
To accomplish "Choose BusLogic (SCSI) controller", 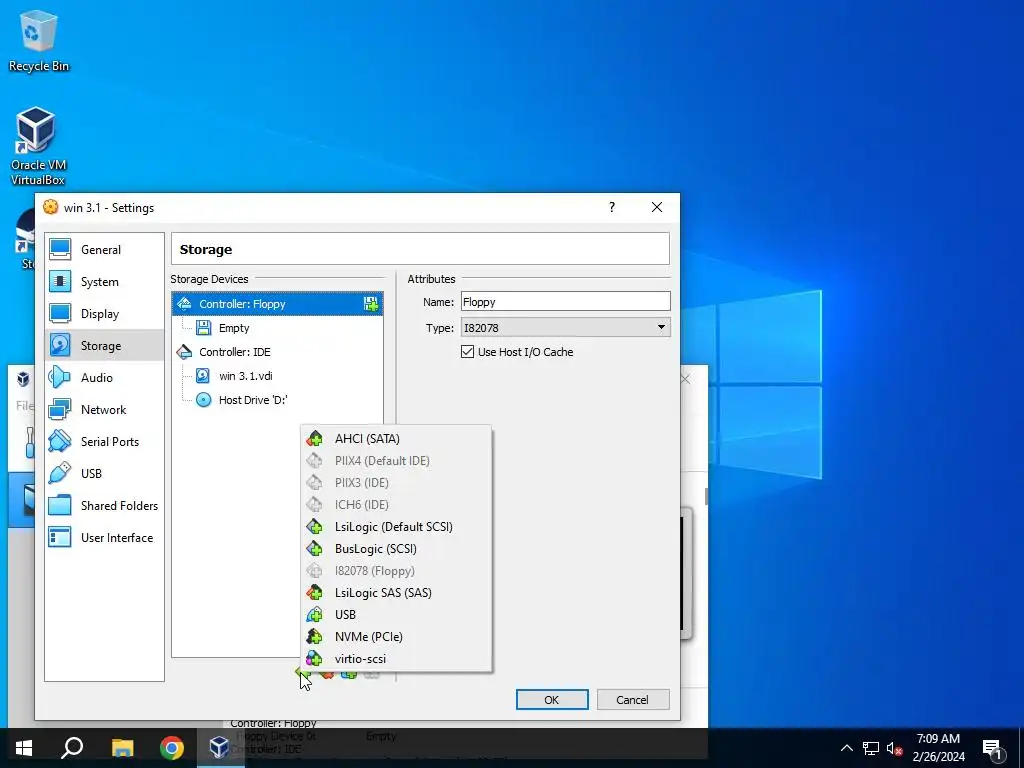I will pos(396,549).
